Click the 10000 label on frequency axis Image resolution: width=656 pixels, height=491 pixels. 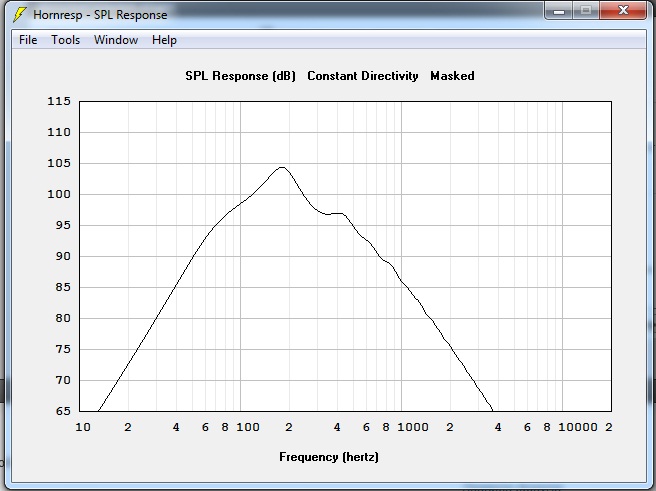pyautogui.click(x=578, y=427)
